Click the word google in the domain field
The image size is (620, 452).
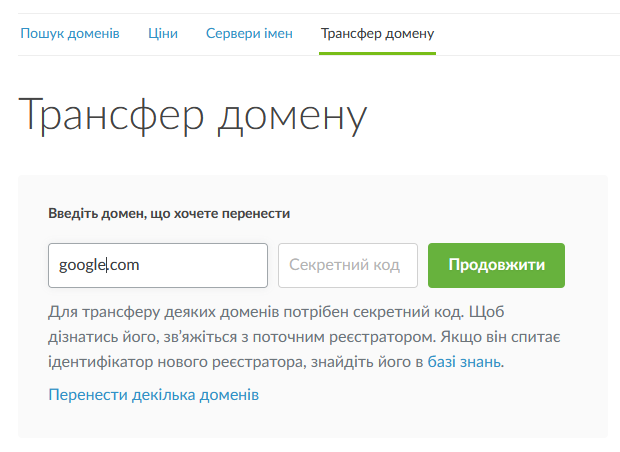point(82,265)
